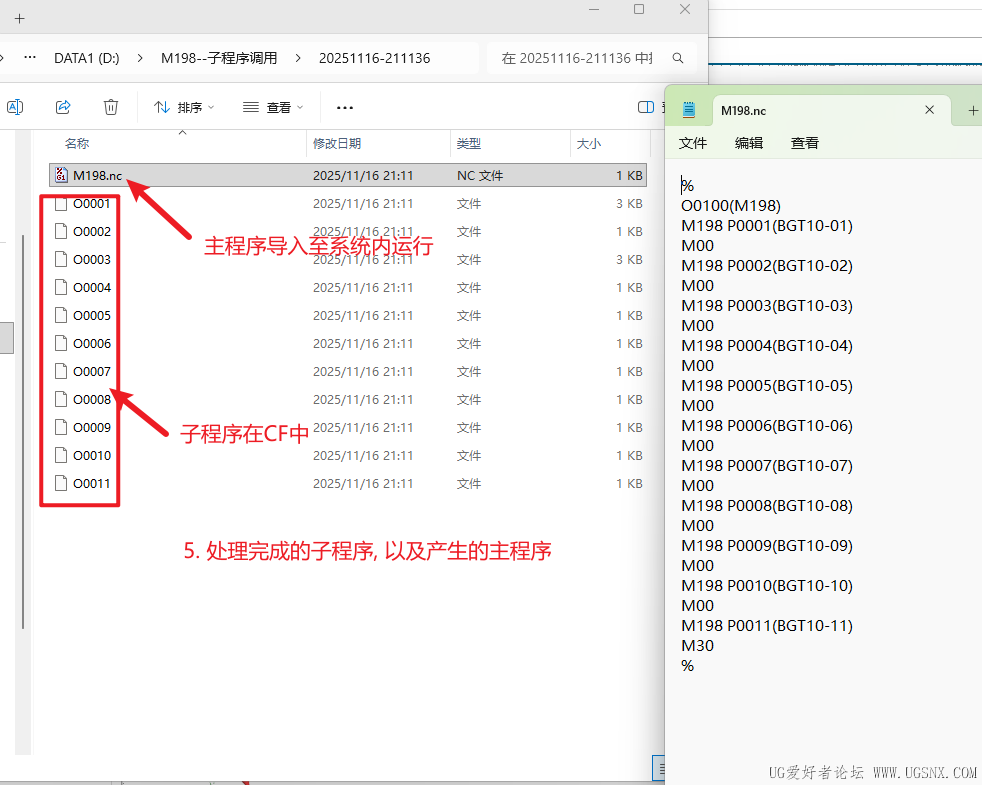Click the search box for 20251116-211136
Screen dimensions: 982x785
[x=592, y=58]
